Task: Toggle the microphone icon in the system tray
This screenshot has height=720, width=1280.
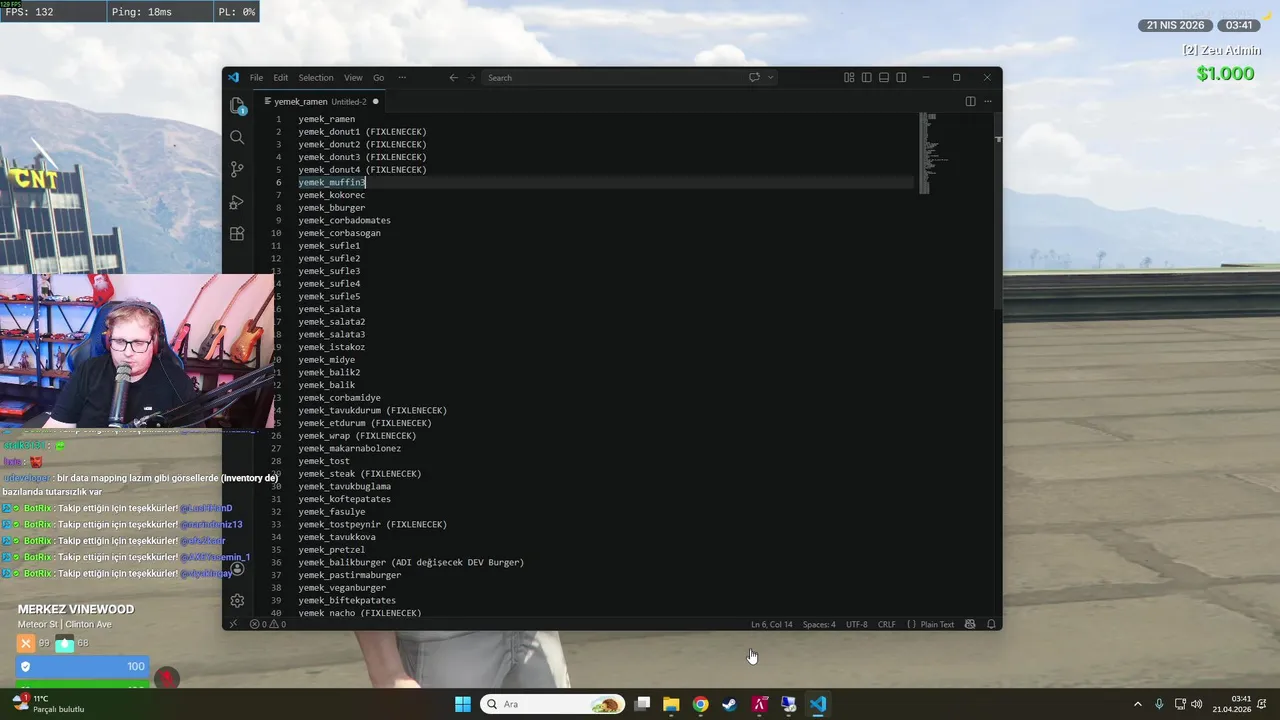Action: click(x=1159, y=704)
